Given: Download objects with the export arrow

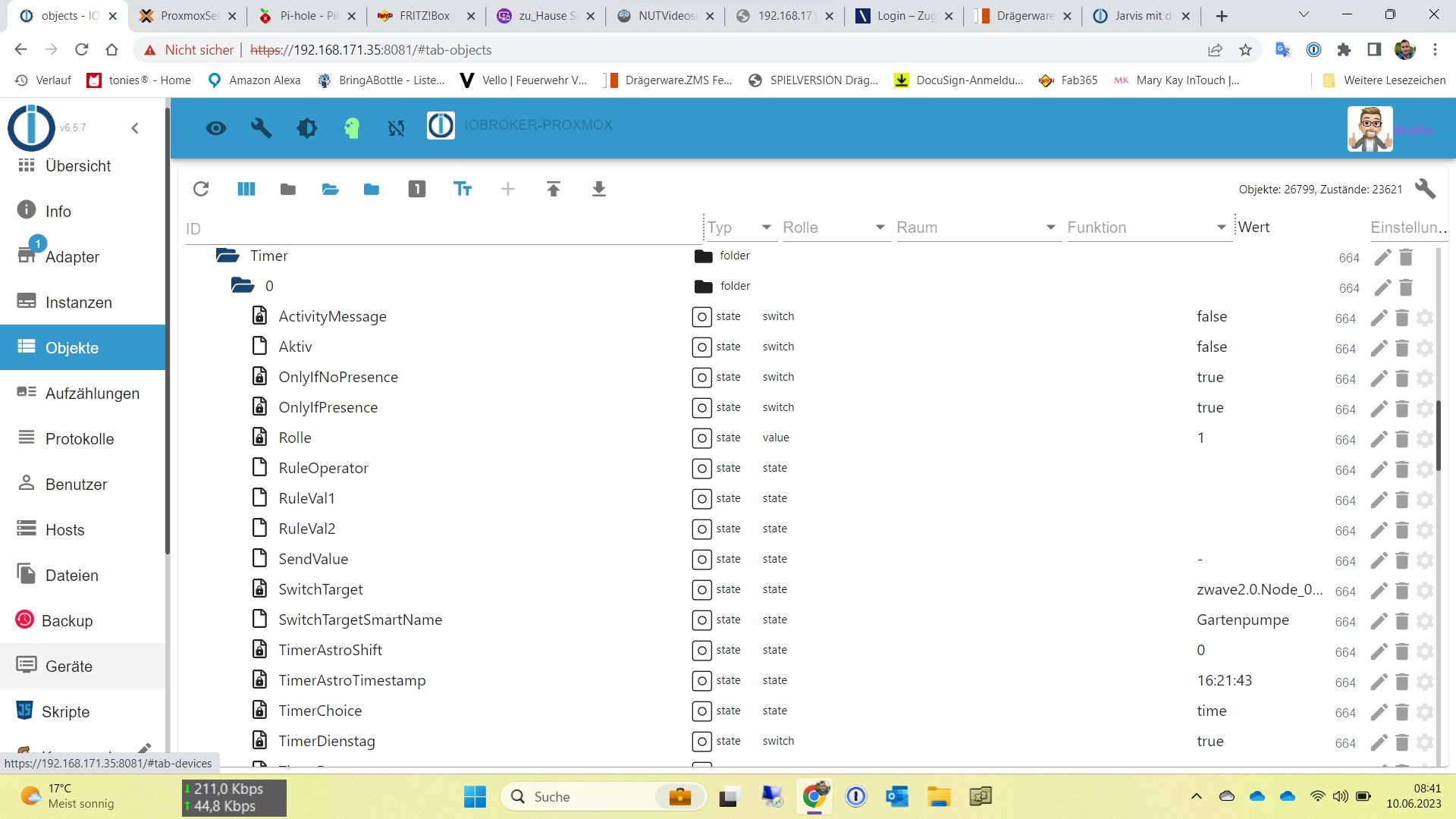Looking at the screenshot, I should coord(599,189).
